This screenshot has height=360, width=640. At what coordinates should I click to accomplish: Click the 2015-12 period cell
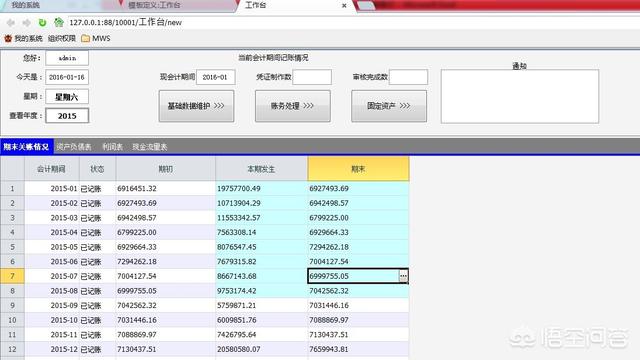[51, 349]
